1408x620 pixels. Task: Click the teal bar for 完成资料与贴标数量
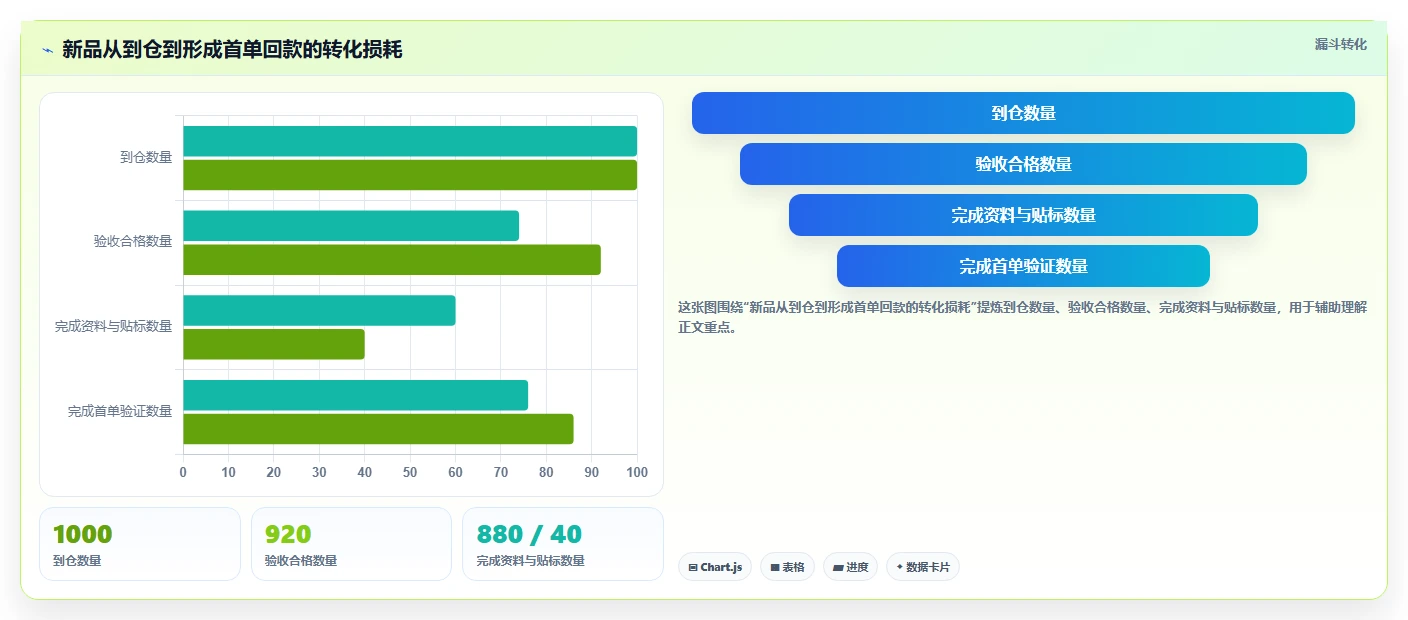coord(319,310)
